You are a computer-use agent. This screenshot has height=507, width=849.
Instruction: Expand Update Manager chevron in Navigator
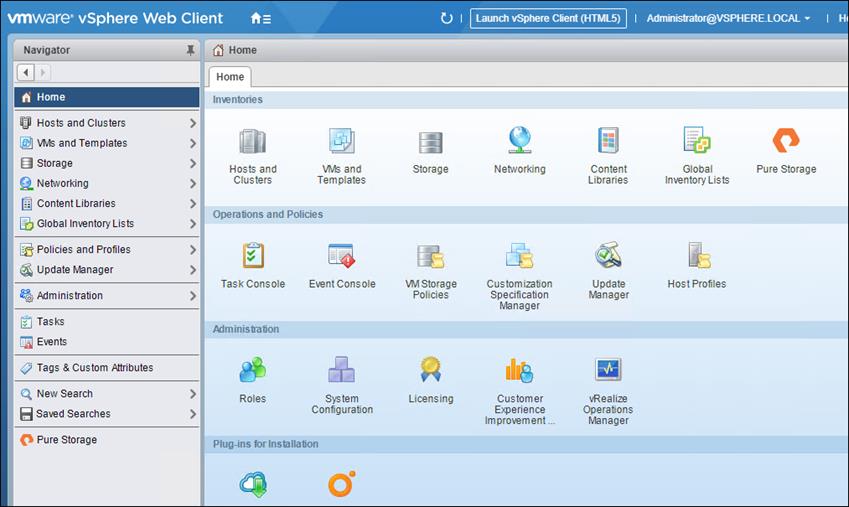point(193,270)
